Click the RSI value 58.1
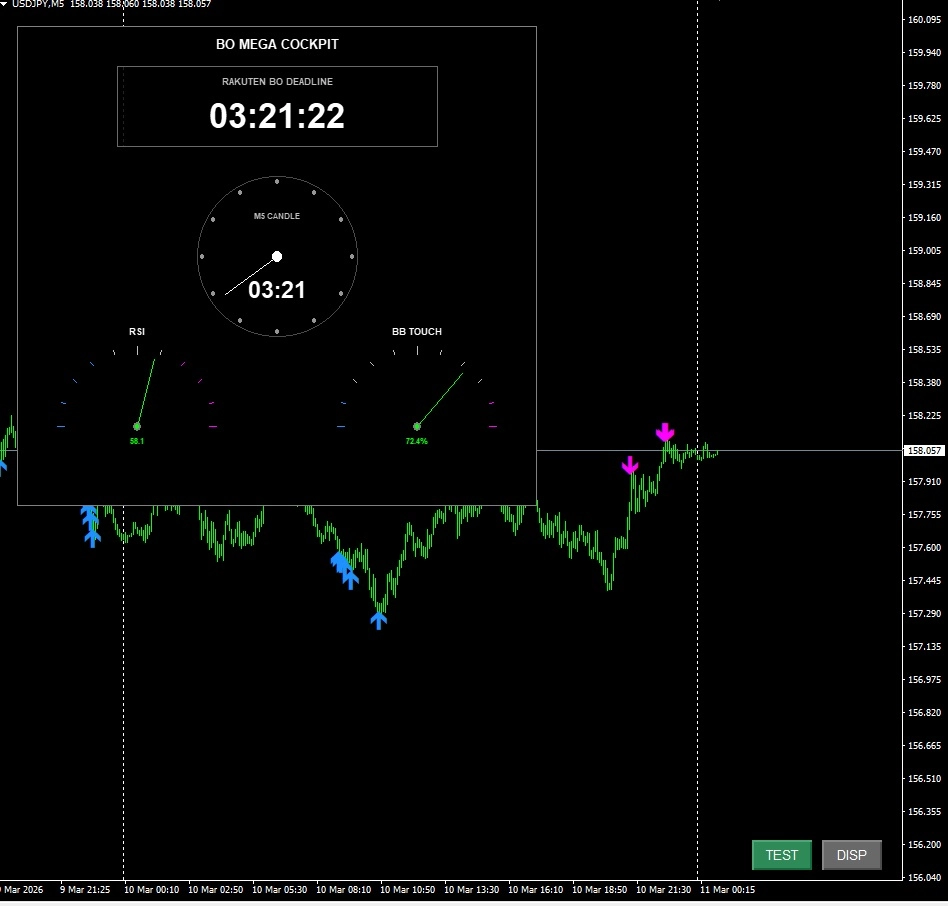Viewport: 948px width, 906px height. pyautogui.click(x=137, y=441)
